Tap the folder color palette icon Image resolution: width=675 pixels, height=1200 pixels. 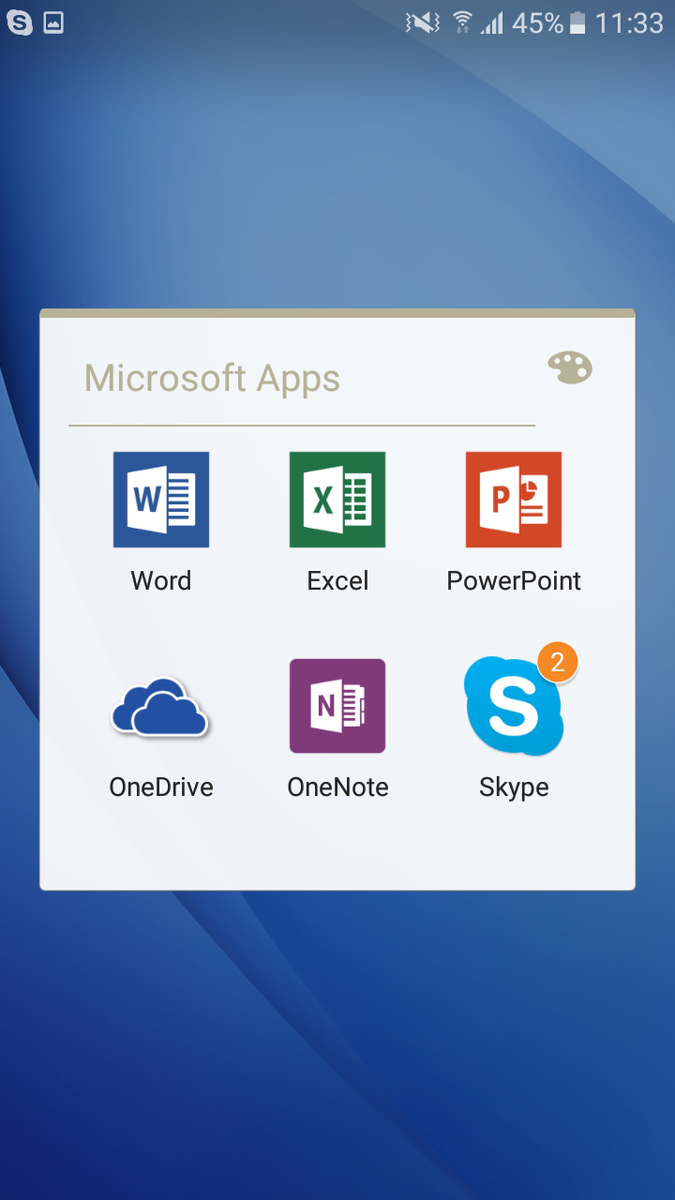coord(570,368)
